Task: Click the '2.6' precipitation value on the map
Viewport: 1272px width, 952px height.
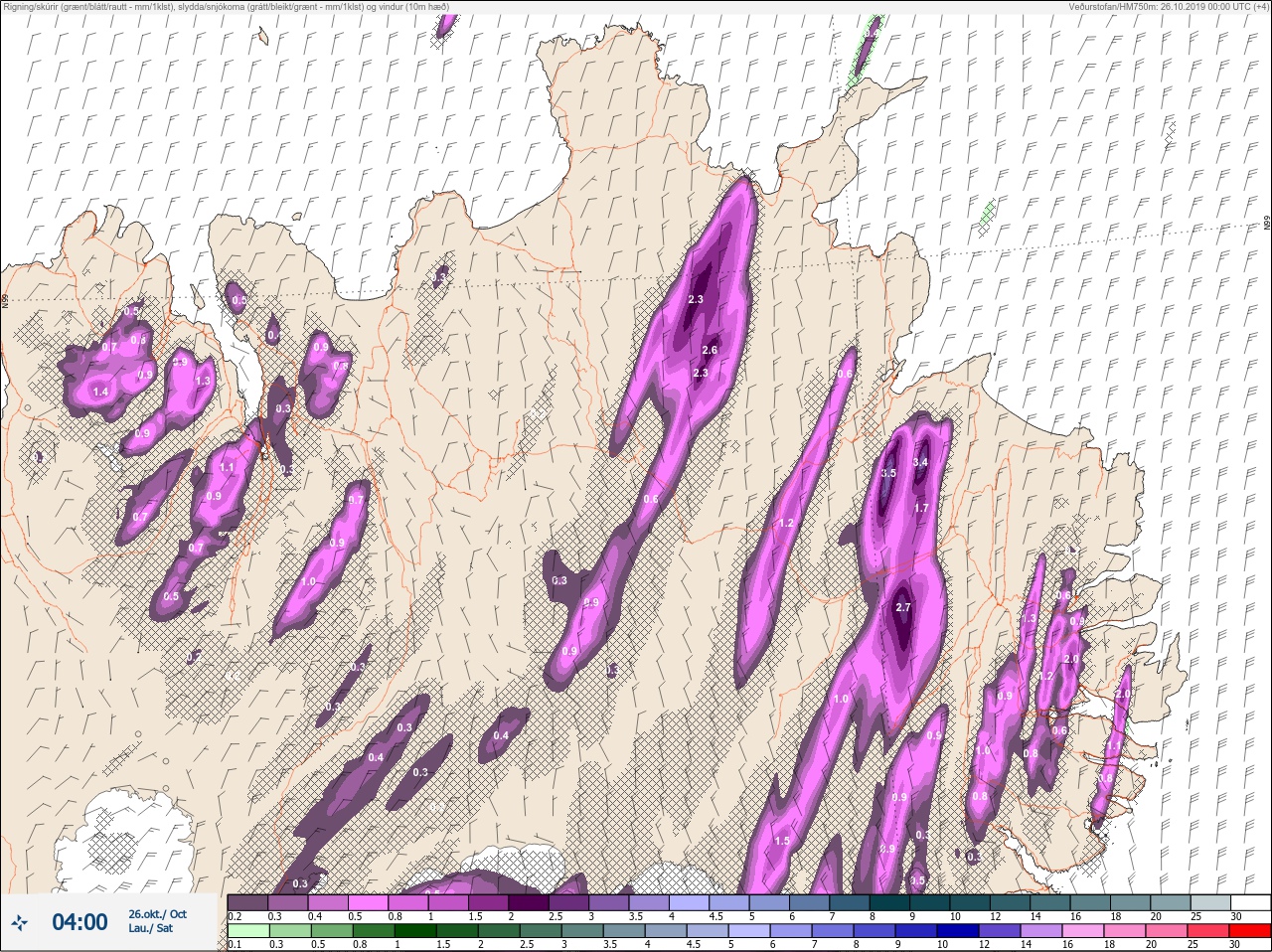Action: click(x=710, y=350)
